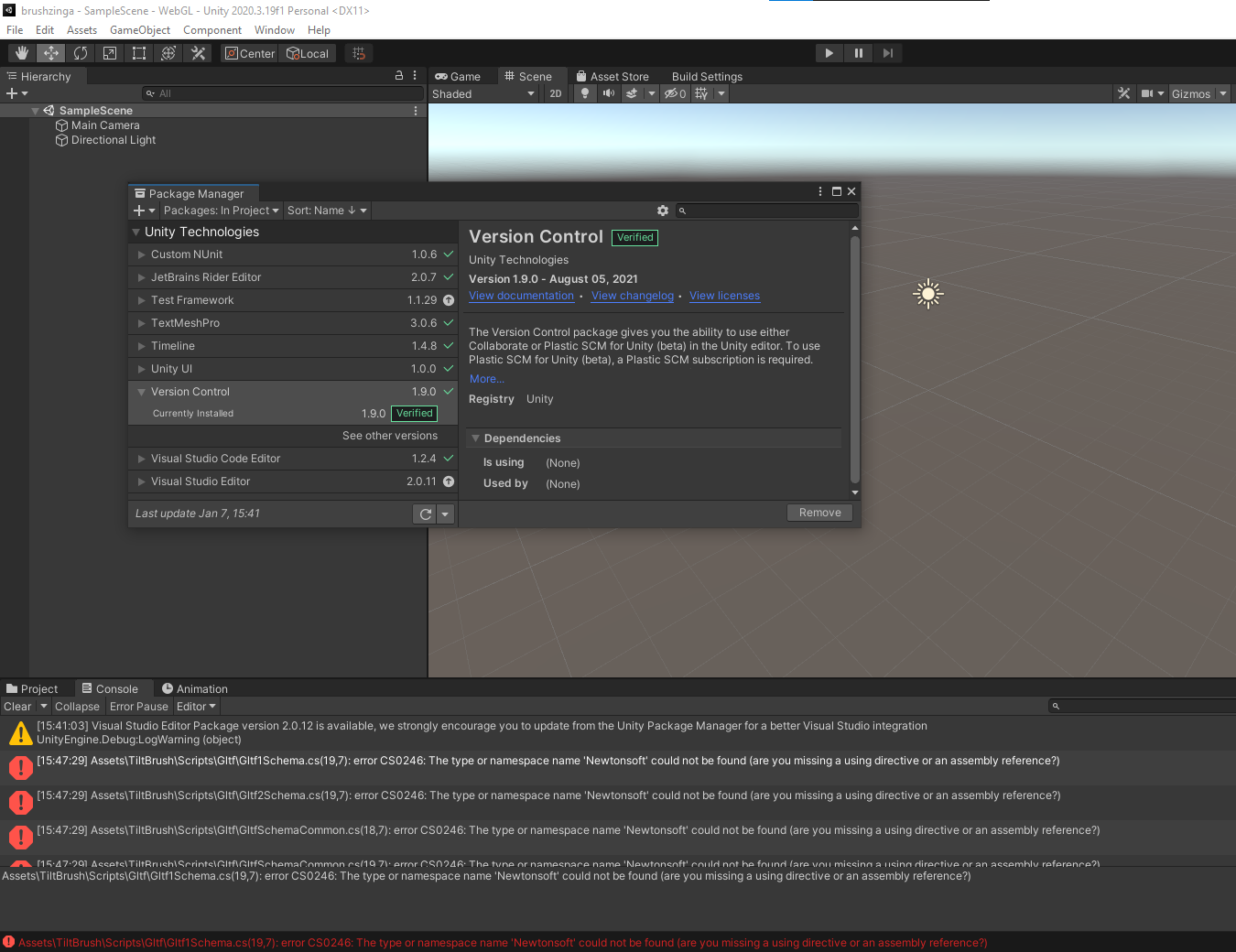Select the Scale tool
The width and height of the screenshot is (1236, 952).
tap(110, 53)
